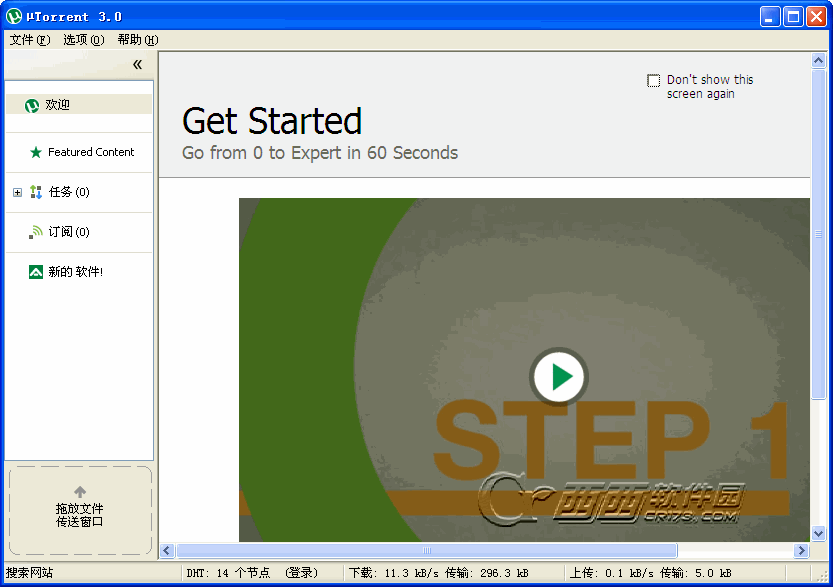Click the RSS feed icon beside 订阅

[x=36, y=232]
